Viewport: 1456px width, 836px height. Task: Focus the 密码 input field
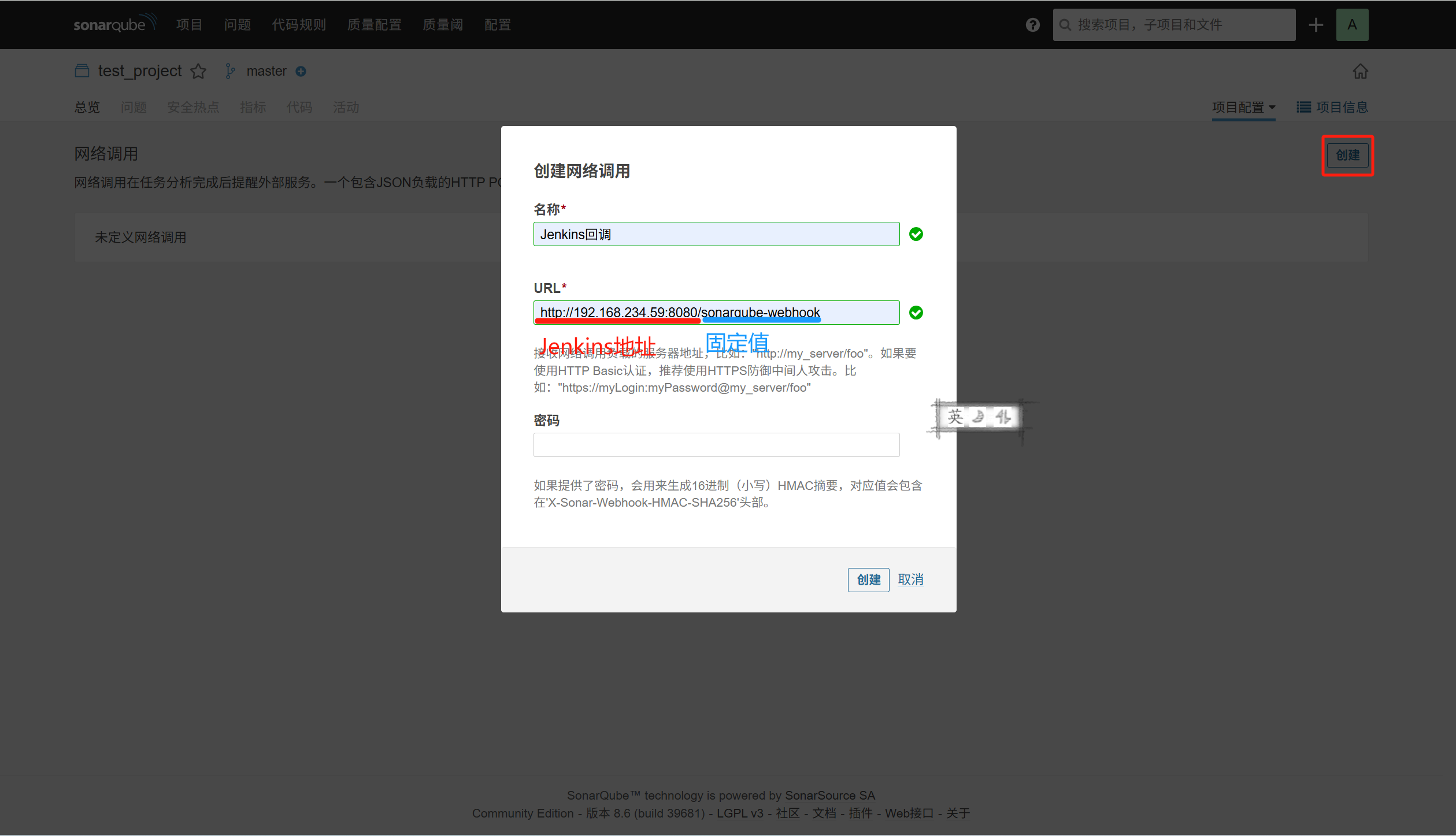point(716,445)
